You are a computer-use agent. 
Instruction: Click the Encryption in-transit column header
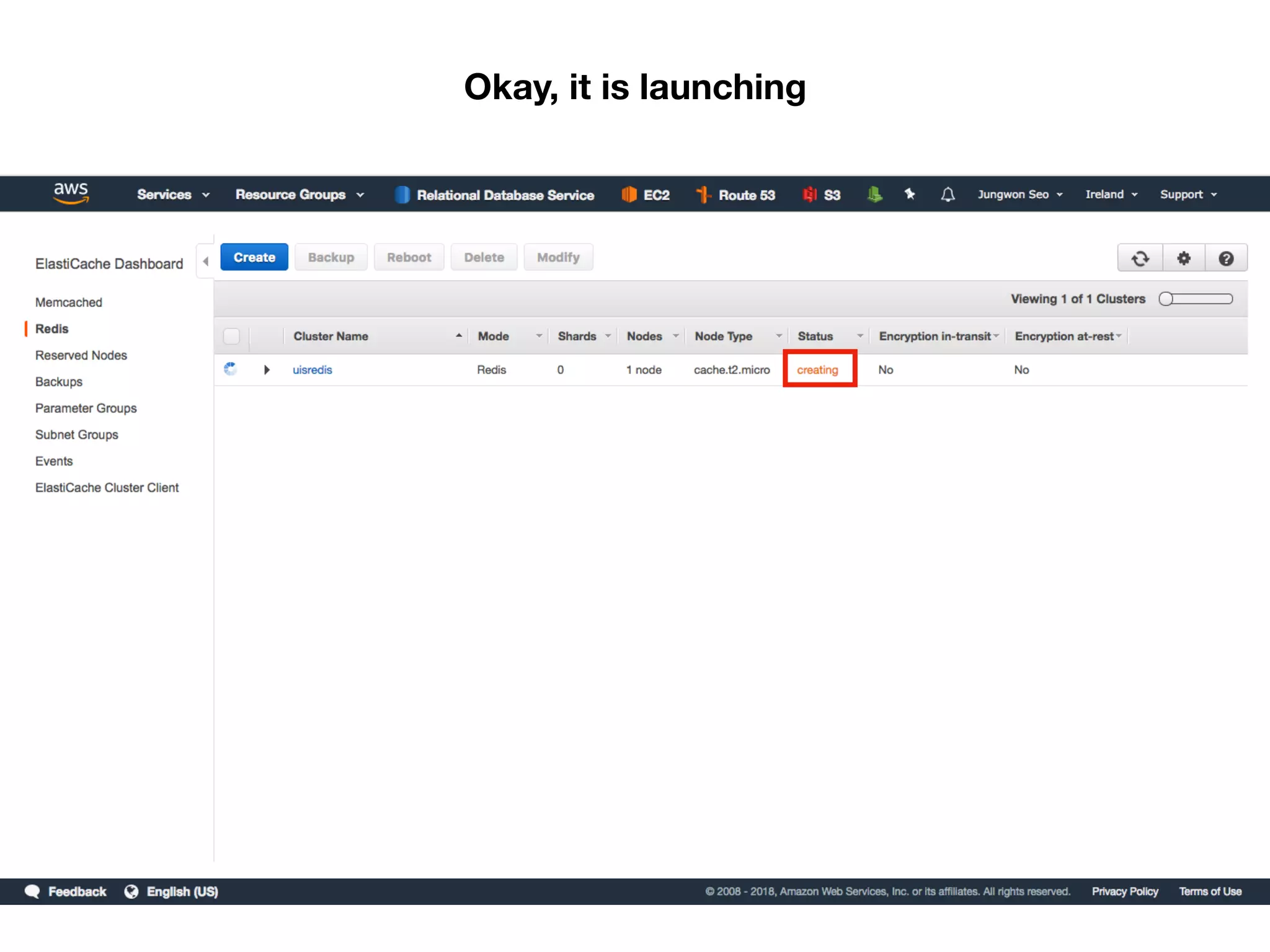click(935, 336)
